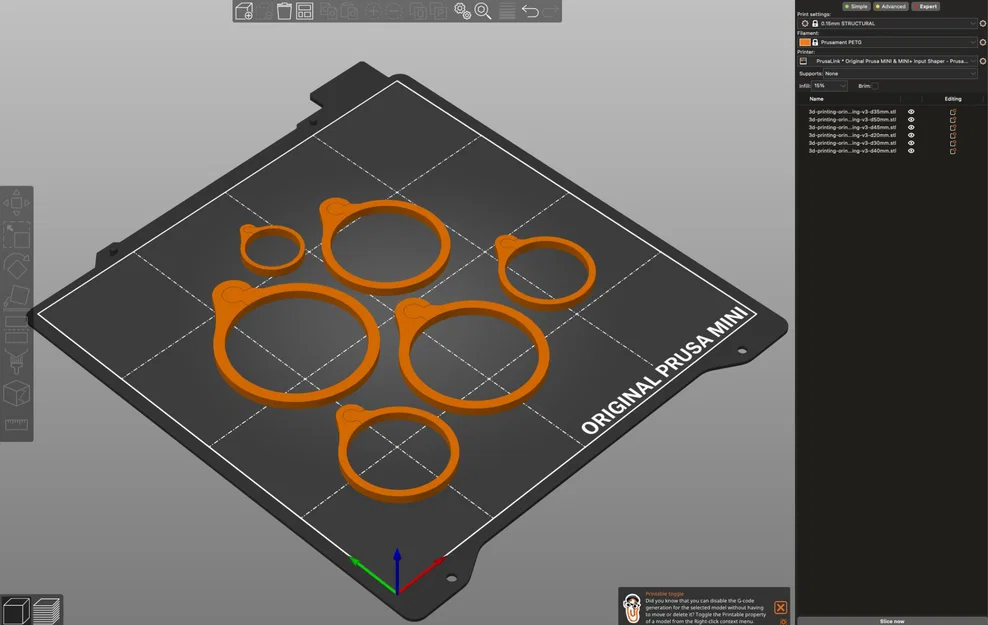Click the Add instance plus icon
Screen dimensions: 988x625
[373, 11]
